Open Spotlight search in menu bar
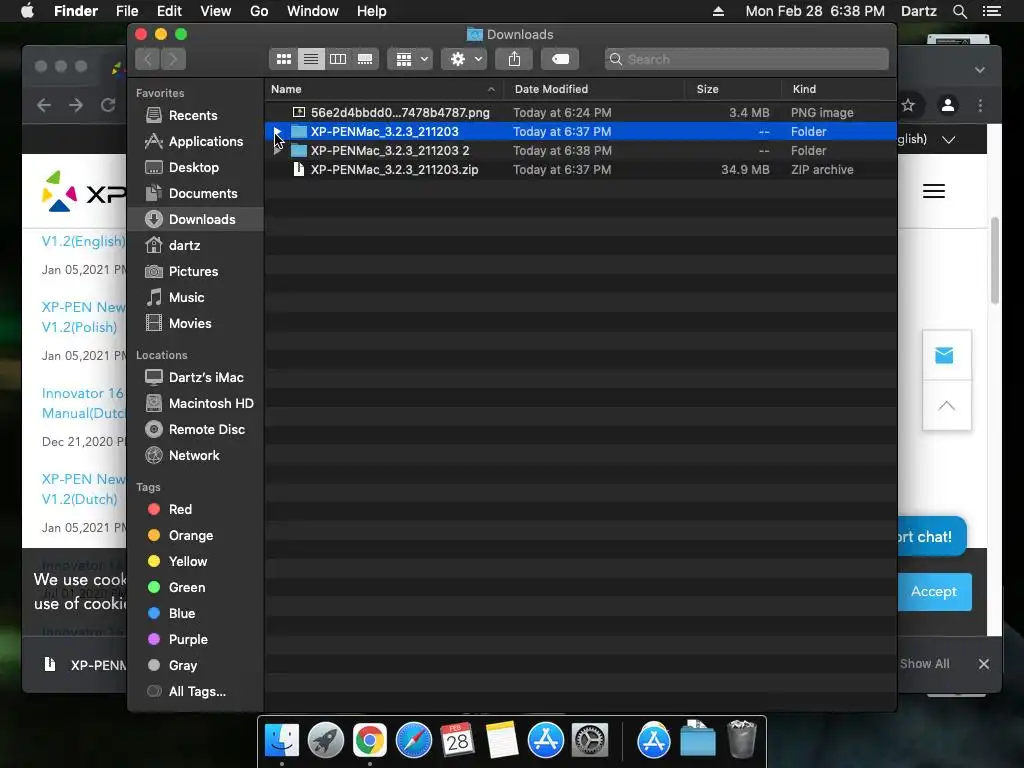 [x=959, y=11]
